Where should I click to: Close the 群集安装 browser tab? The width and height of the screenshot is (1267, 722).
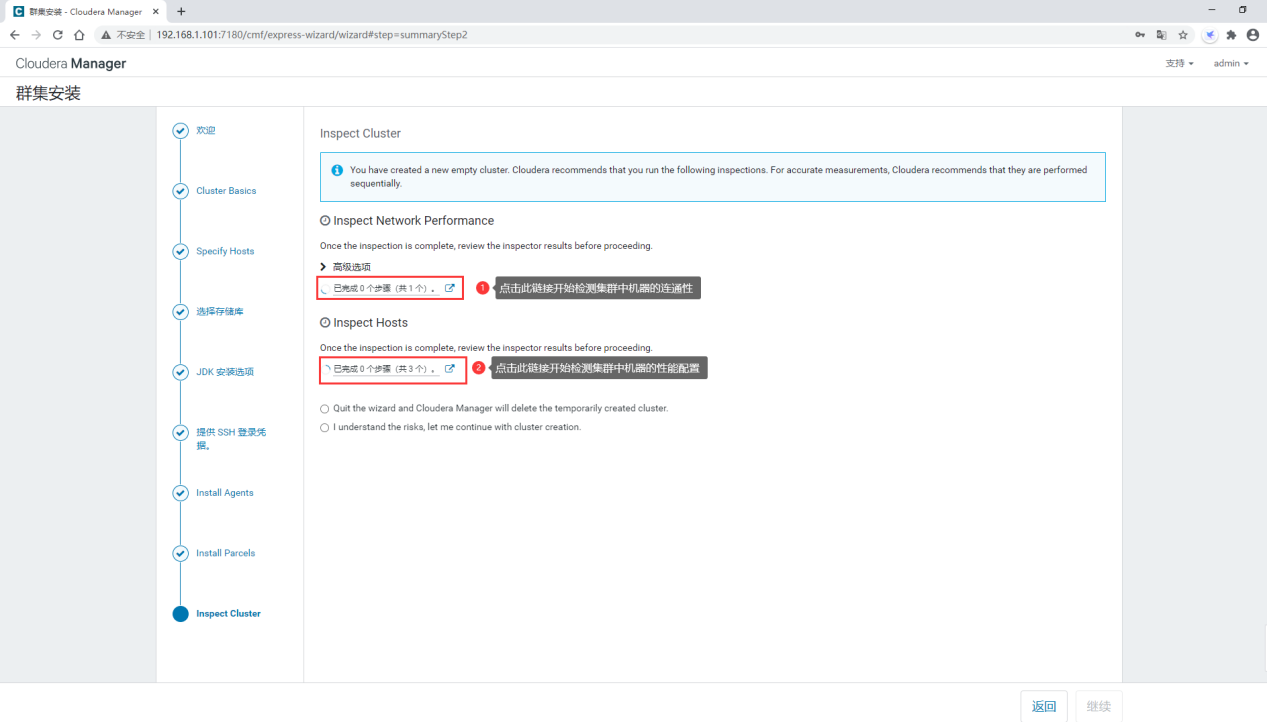155,11
